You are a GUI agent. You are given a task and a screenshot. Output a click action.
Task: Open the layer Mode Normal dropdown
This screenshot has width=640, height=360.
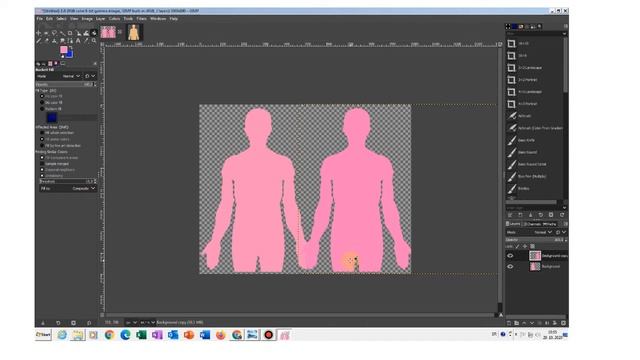543,232
